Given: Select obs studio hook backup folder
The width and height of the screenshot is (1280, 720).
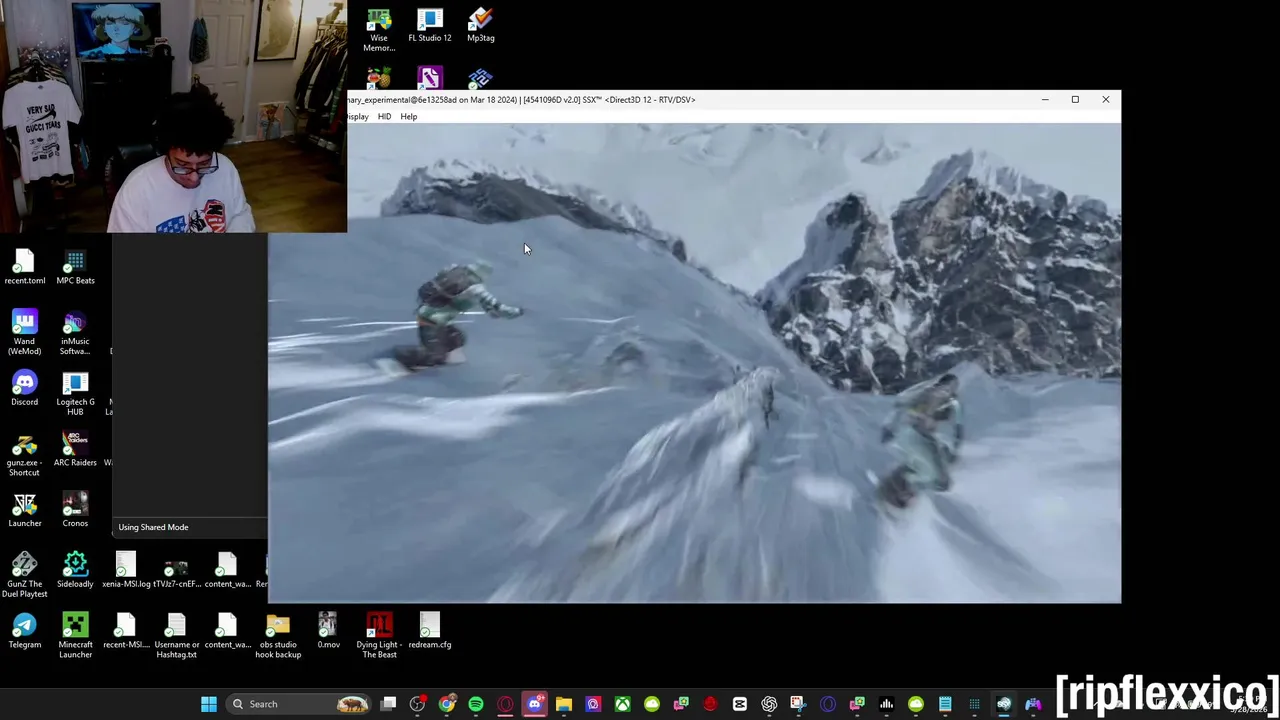Looking at the screenshot, I should pyautogui.click(x=278, y=637).
